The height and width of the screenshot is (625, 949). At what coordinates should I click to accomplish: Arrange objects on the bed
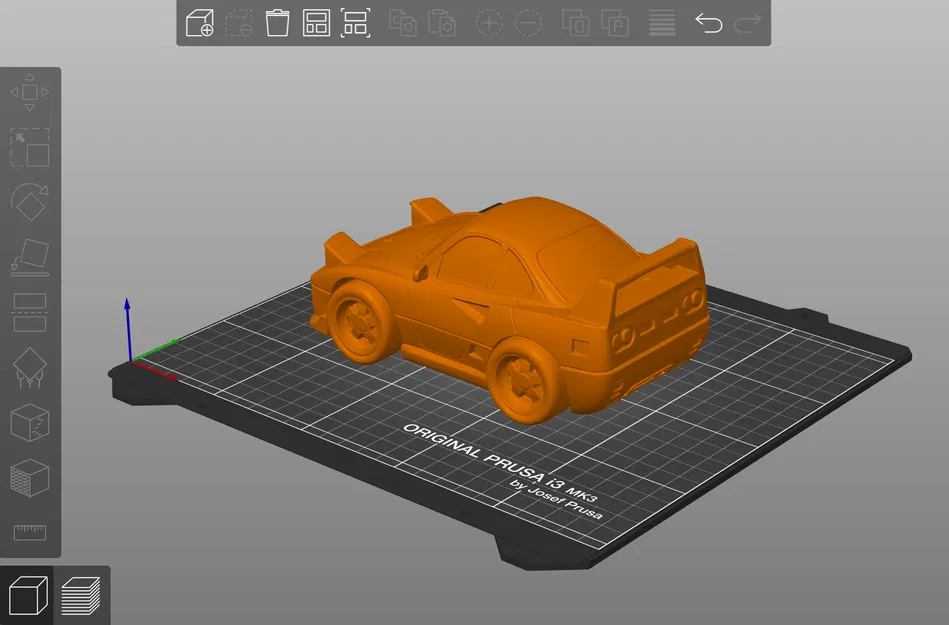click(x=317, y=23)
